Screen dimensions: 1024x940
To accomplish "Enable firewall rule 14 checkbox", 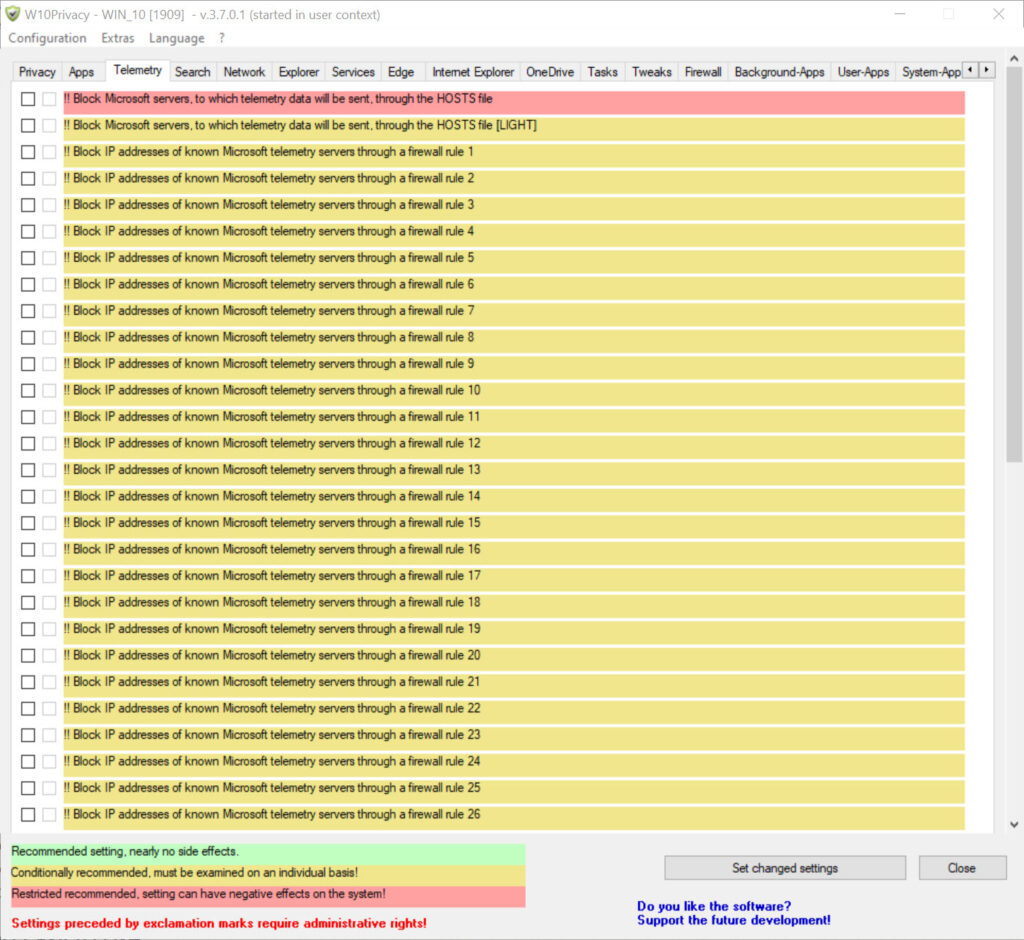I will point(28,496).
